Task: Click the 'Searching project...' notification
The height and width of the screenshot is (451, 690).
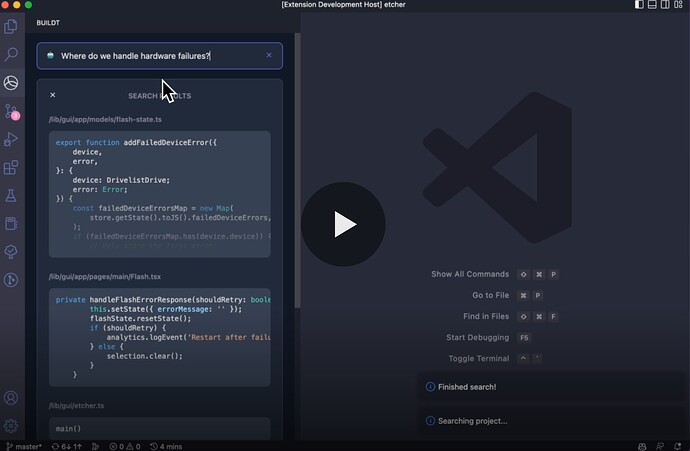Action: click(x=551, y=421)
